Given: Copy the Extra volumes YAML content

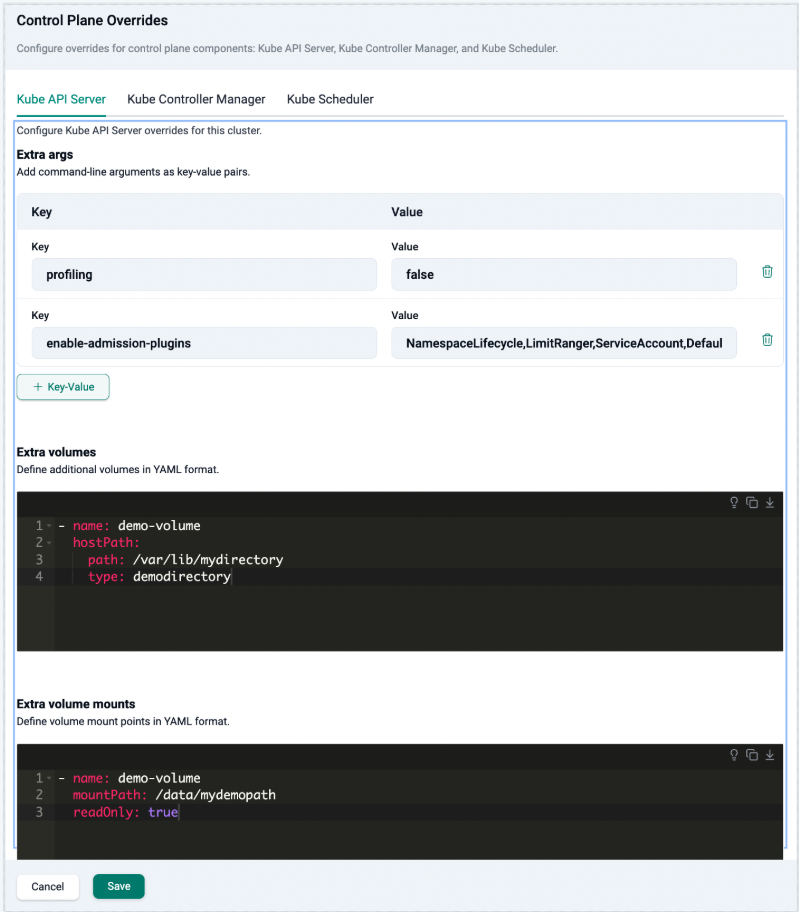Looking at the screenshot, I should [752, 503].
